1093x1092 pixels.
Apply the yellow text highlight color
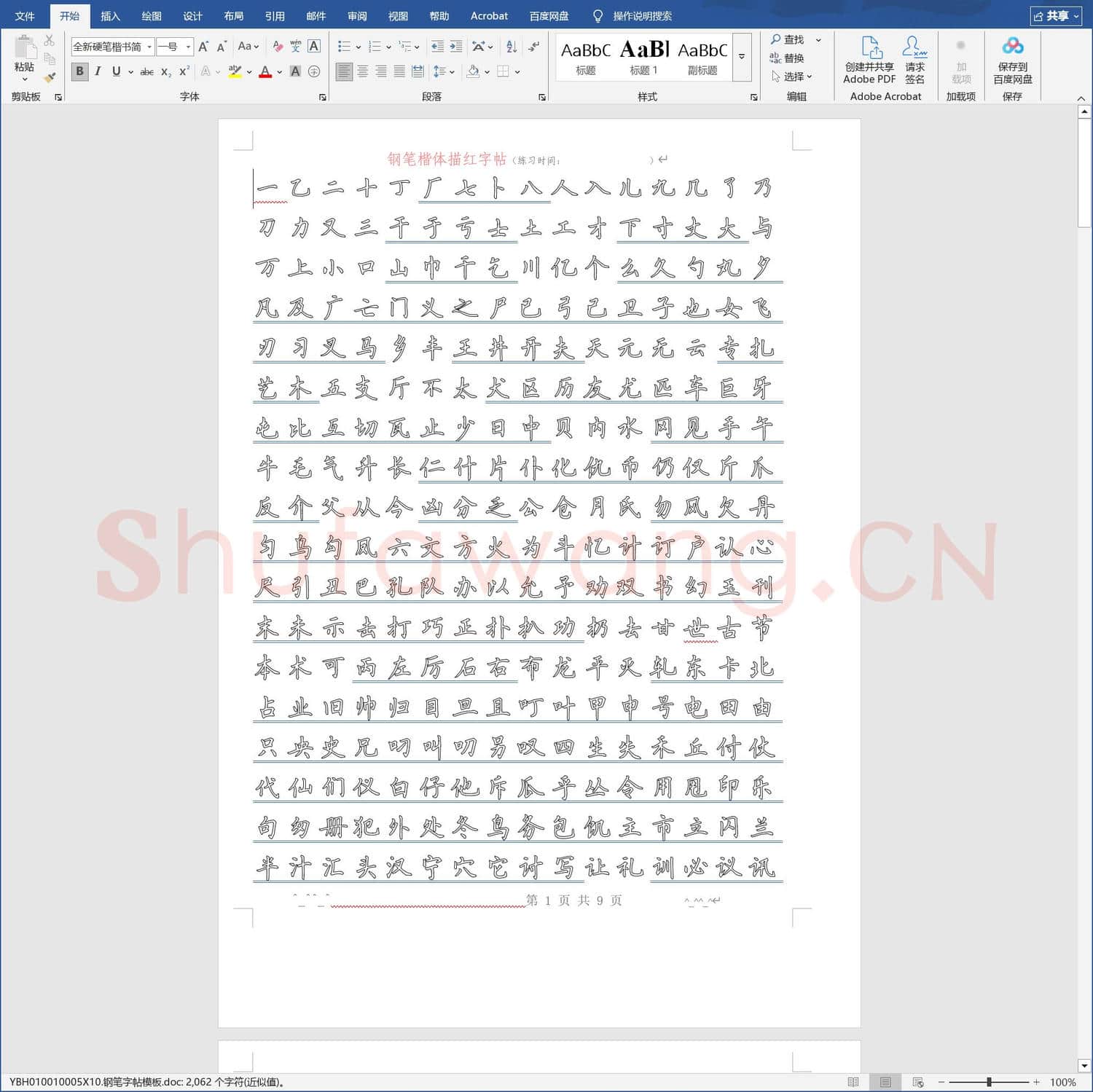pyautogui.click(x=235, y=71)
